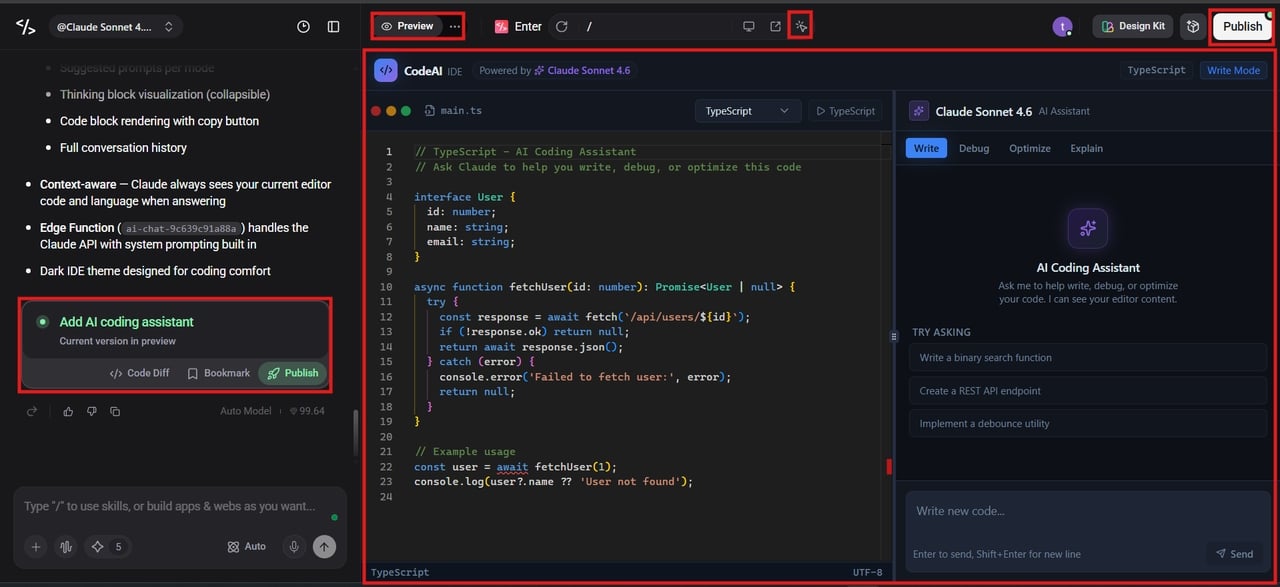Click the green Publish rocket button

tap(292, 373)
